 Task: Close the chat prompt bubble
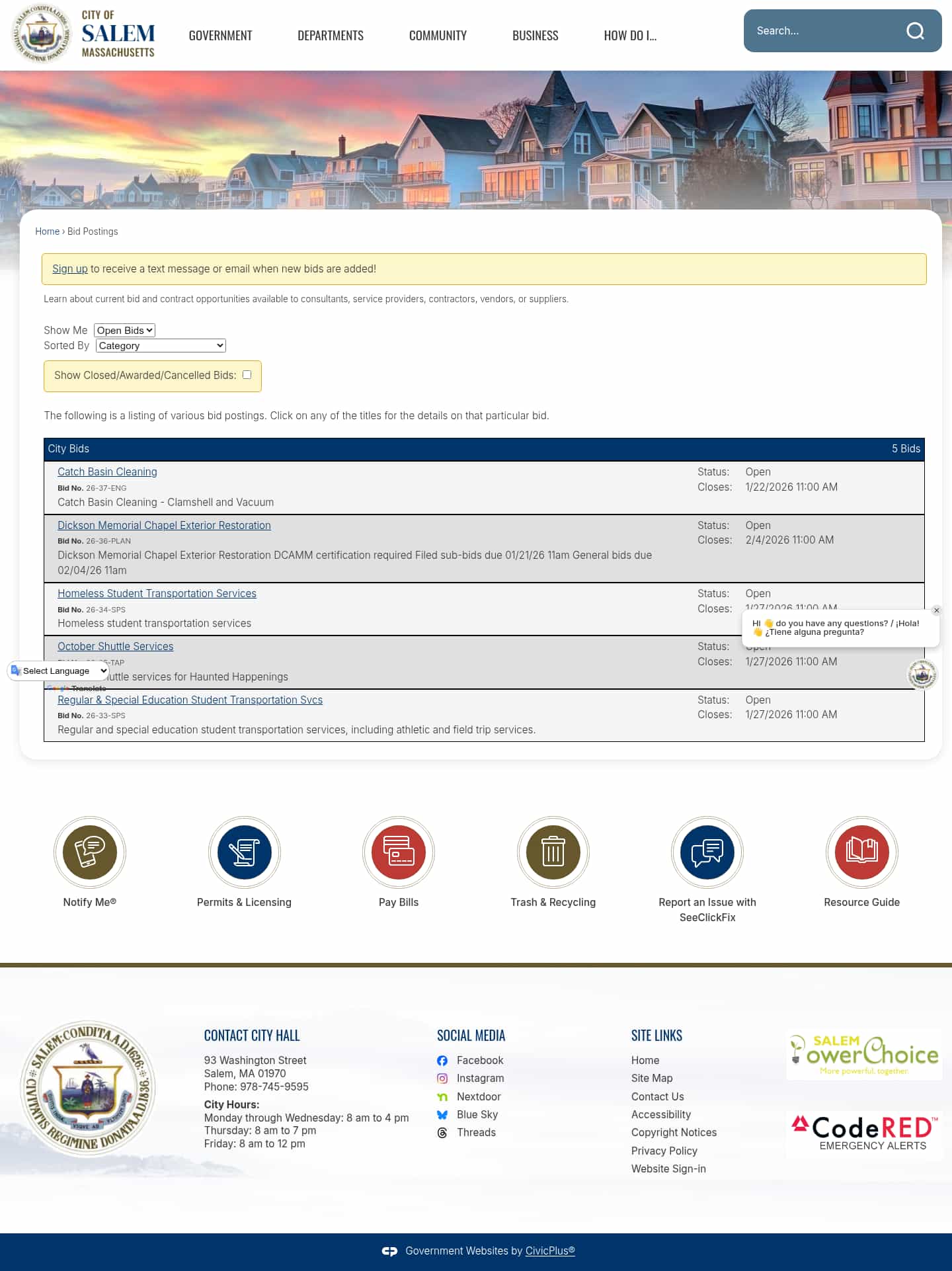(x=936, y=610)
